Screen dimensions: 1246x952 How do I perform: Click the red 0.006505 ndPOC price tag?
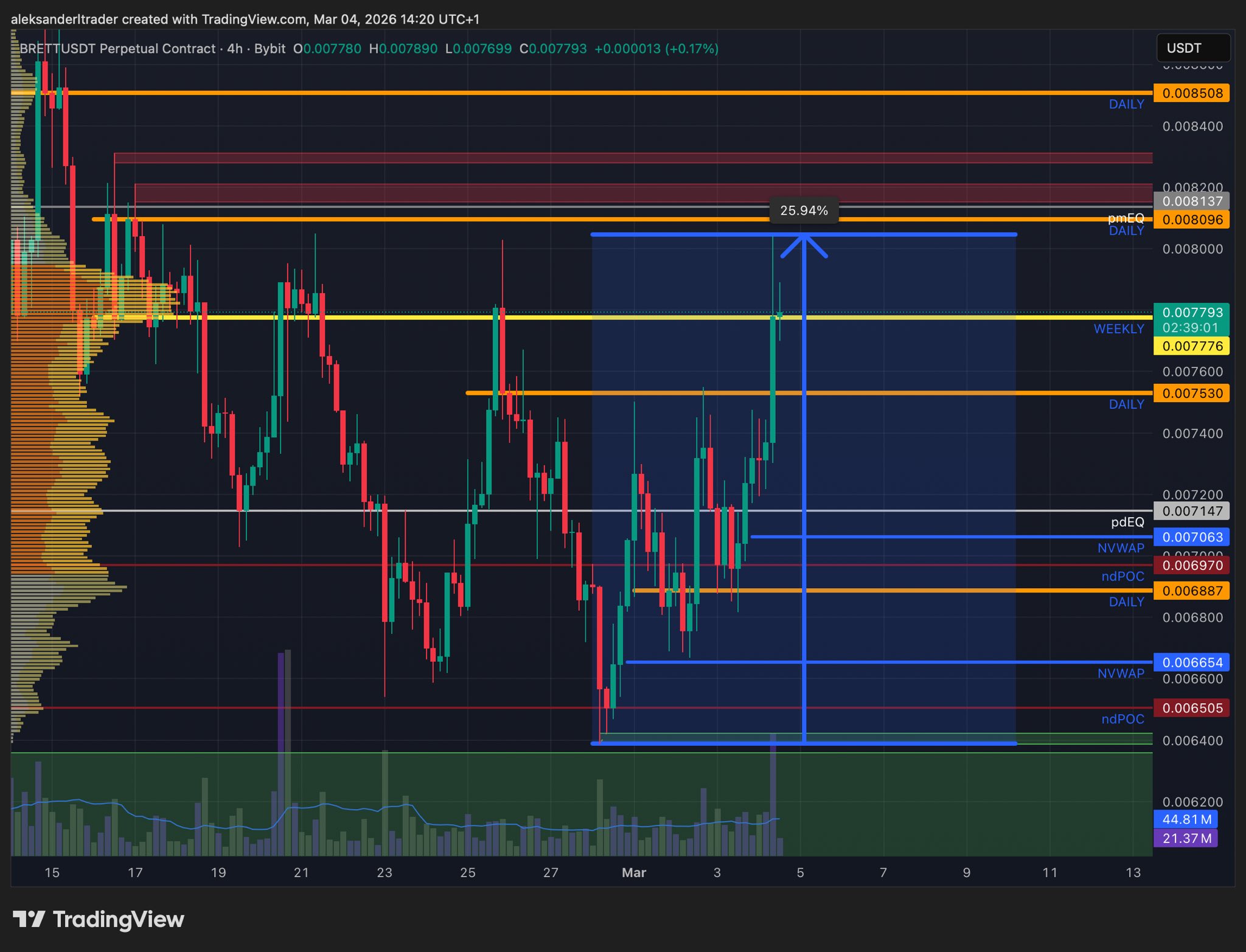[1191, 708]
